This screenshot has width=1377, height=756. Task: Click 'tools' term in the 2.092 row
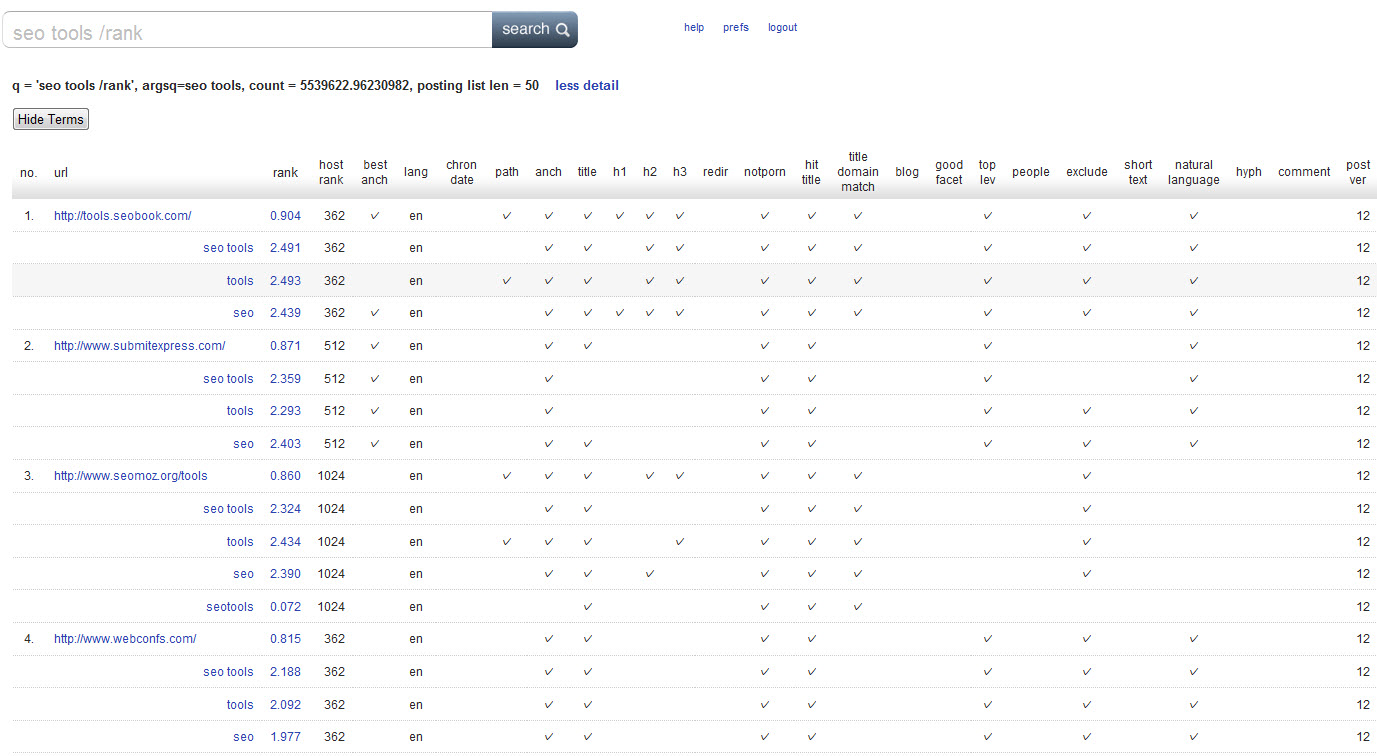coord(240,705)
